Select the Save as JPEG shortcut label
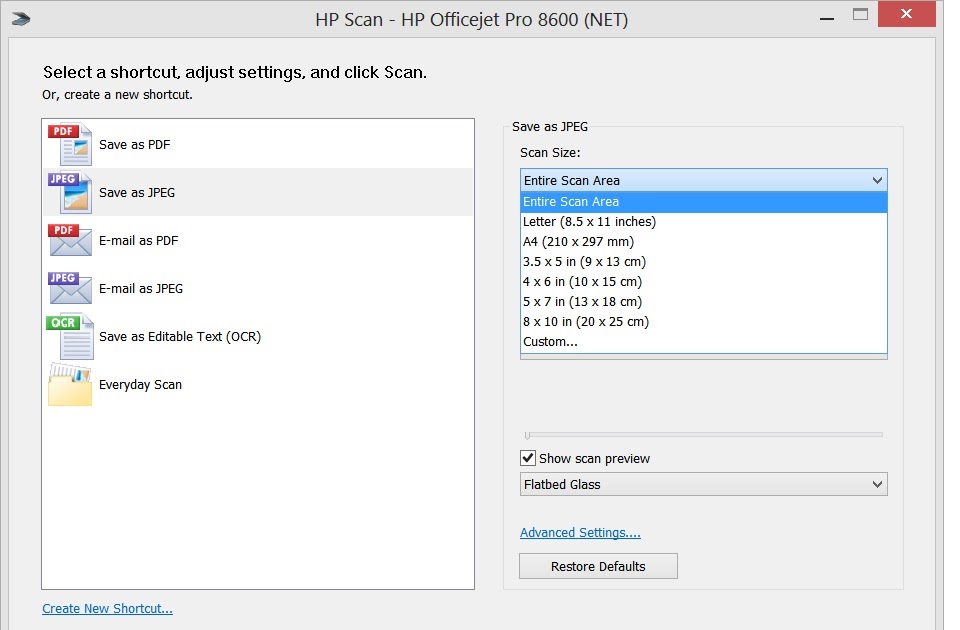960x630 pixels. (x=137, y=192)
